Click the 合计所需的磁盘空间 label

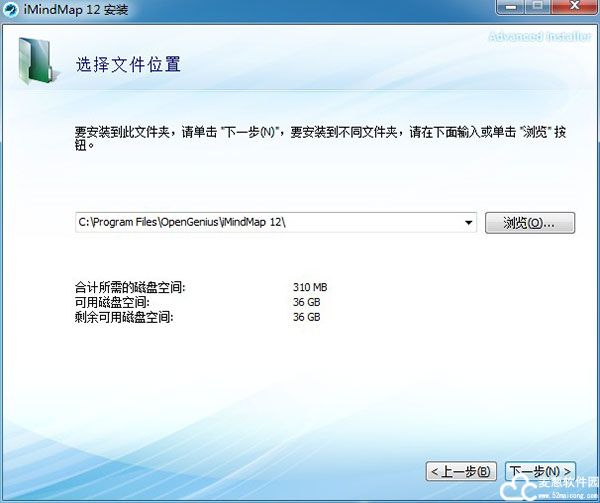[130, 287]
